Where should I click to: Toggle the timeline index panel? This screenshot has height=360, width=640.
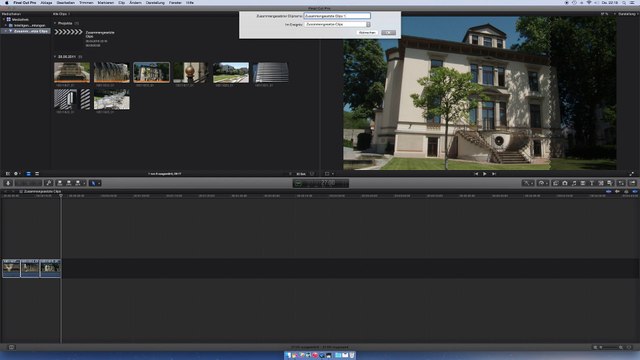tap(11, 347)
